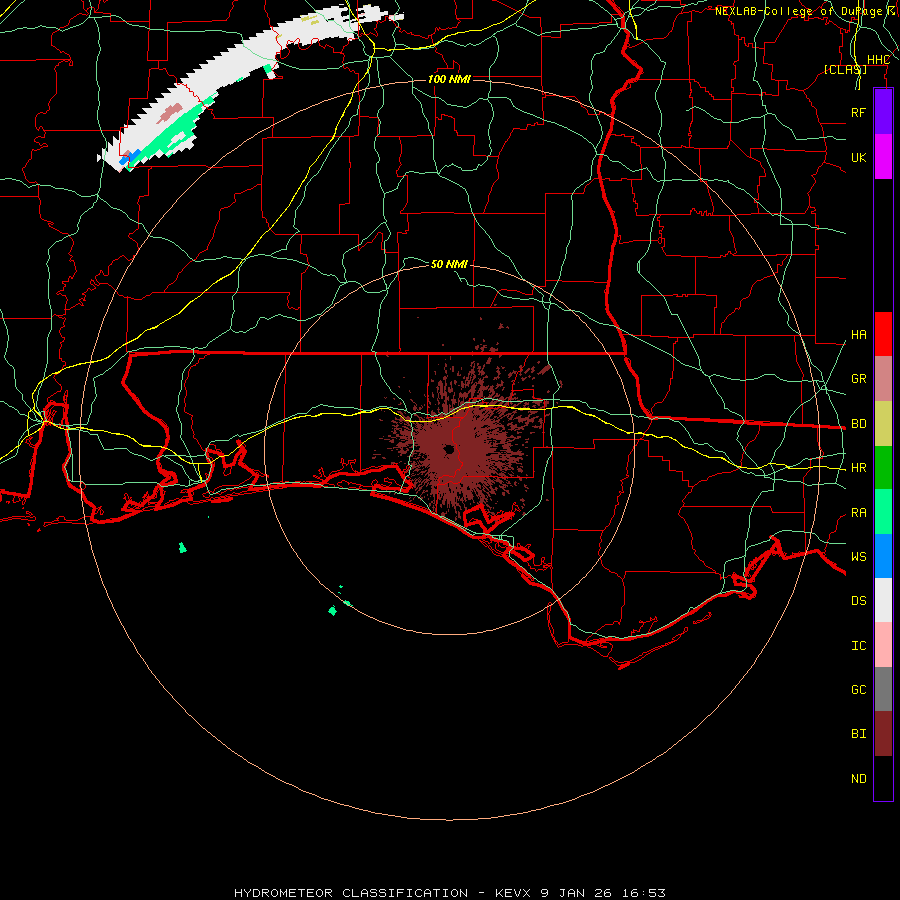Click the '100 NMI' range ring label
This screenshot has width=900, height=900.
click(x=449, y=79)
